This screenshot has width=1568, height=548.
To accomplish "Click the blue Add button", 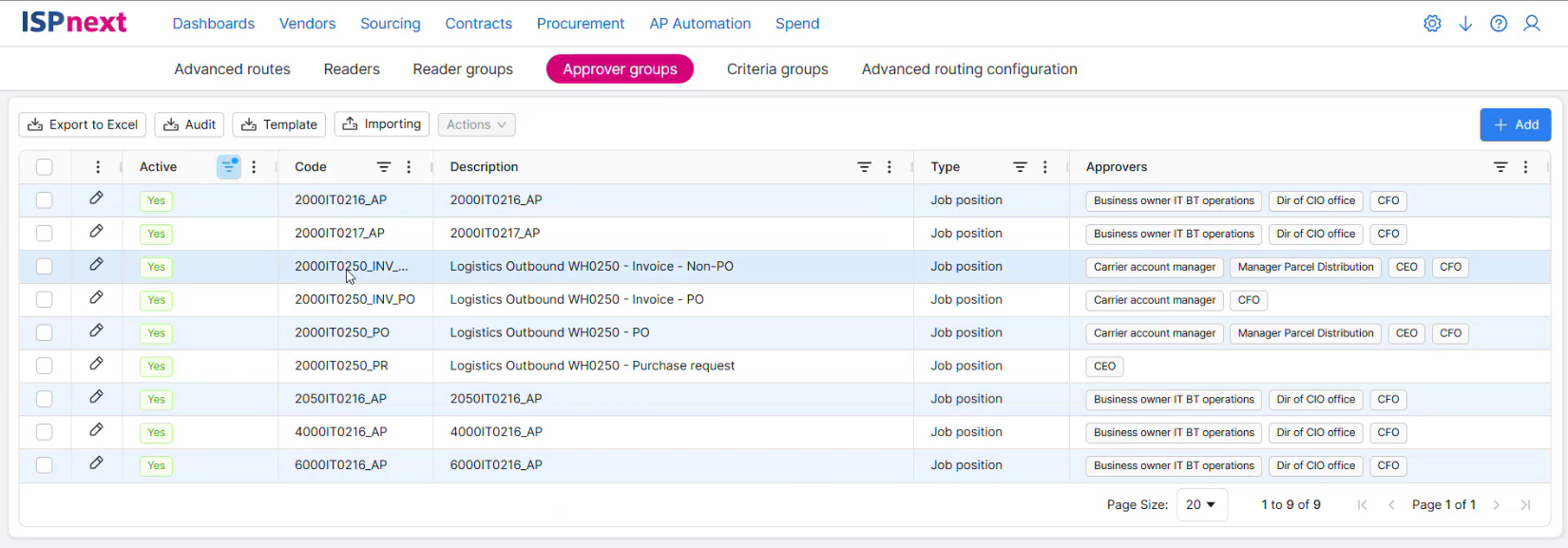I will [1515, 124].
